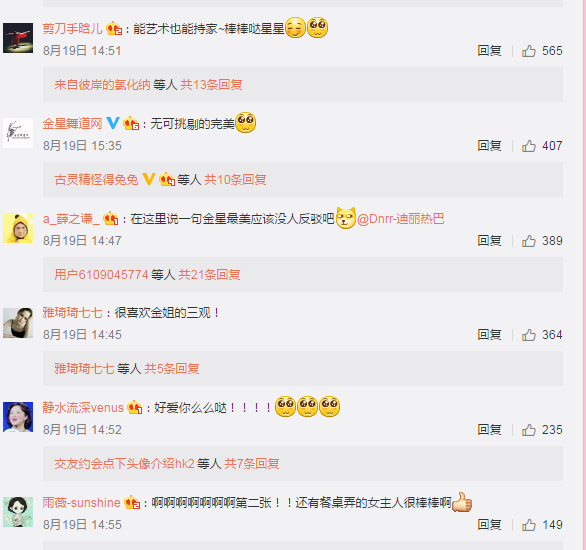Screen dimensions: 586x550
Task: Show all 共5条回复 replies
Action: (x=172, y=369)
